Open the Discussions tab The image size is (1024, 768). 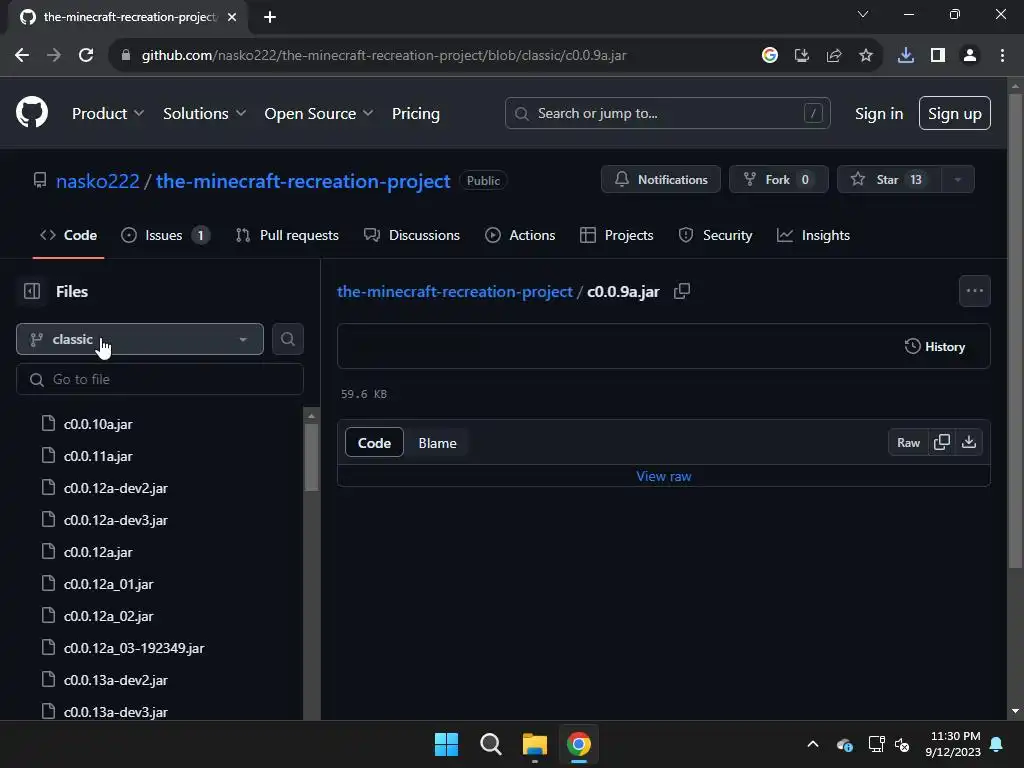412,235
